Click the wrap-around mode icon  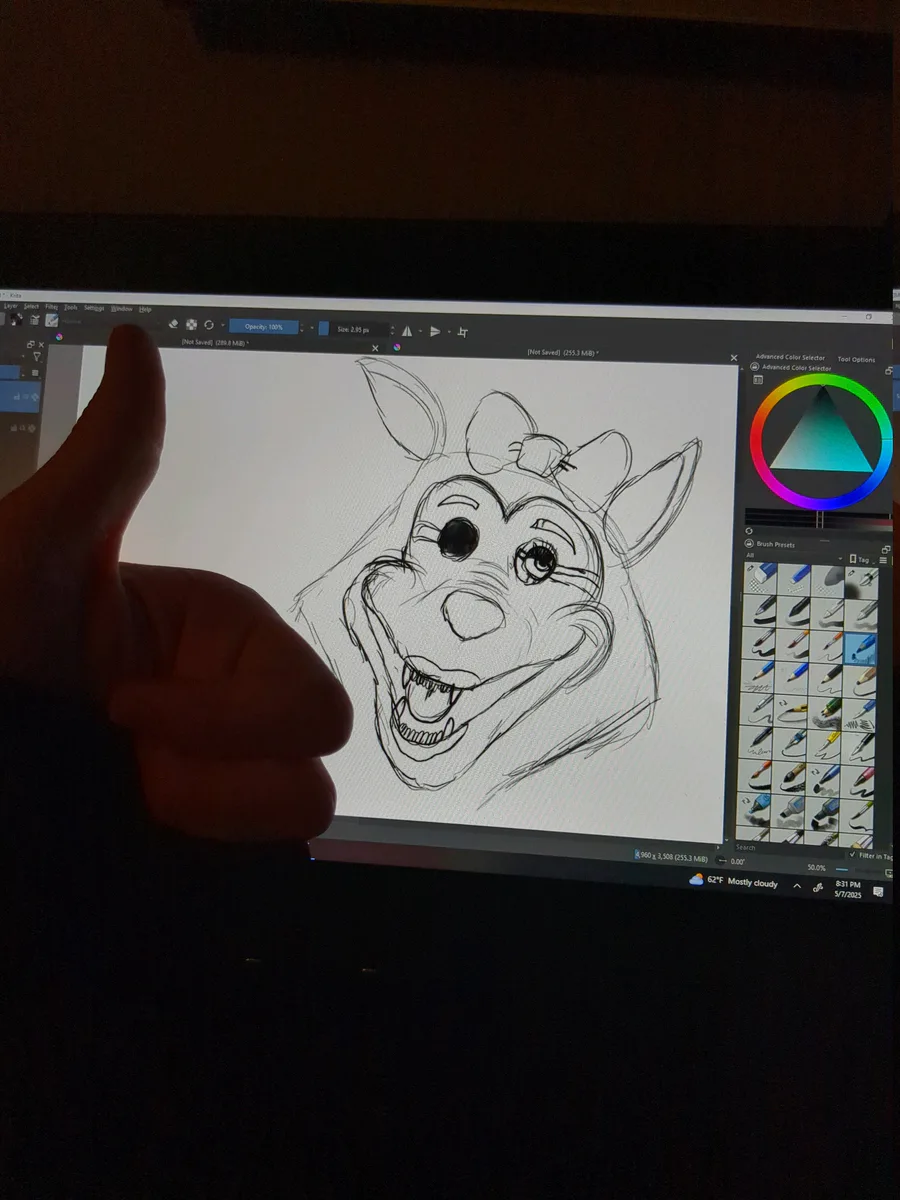coord(463,332)
